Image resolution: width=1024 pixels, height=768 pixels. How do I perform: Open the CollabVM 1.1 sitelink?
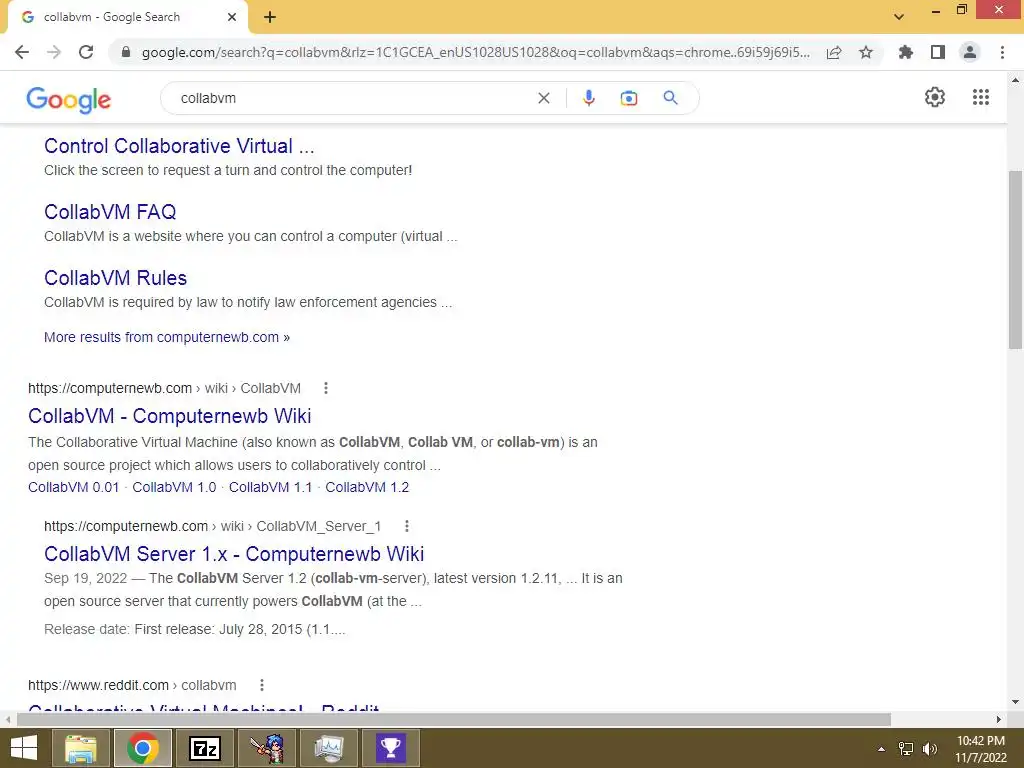[270, 487]
